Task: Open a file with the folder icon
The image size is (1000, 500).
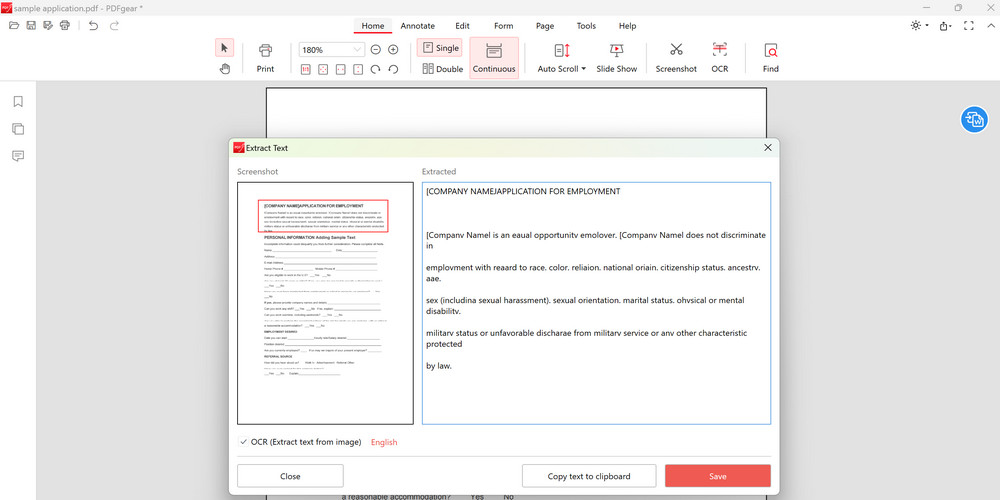Action: [x=14, y=26]
